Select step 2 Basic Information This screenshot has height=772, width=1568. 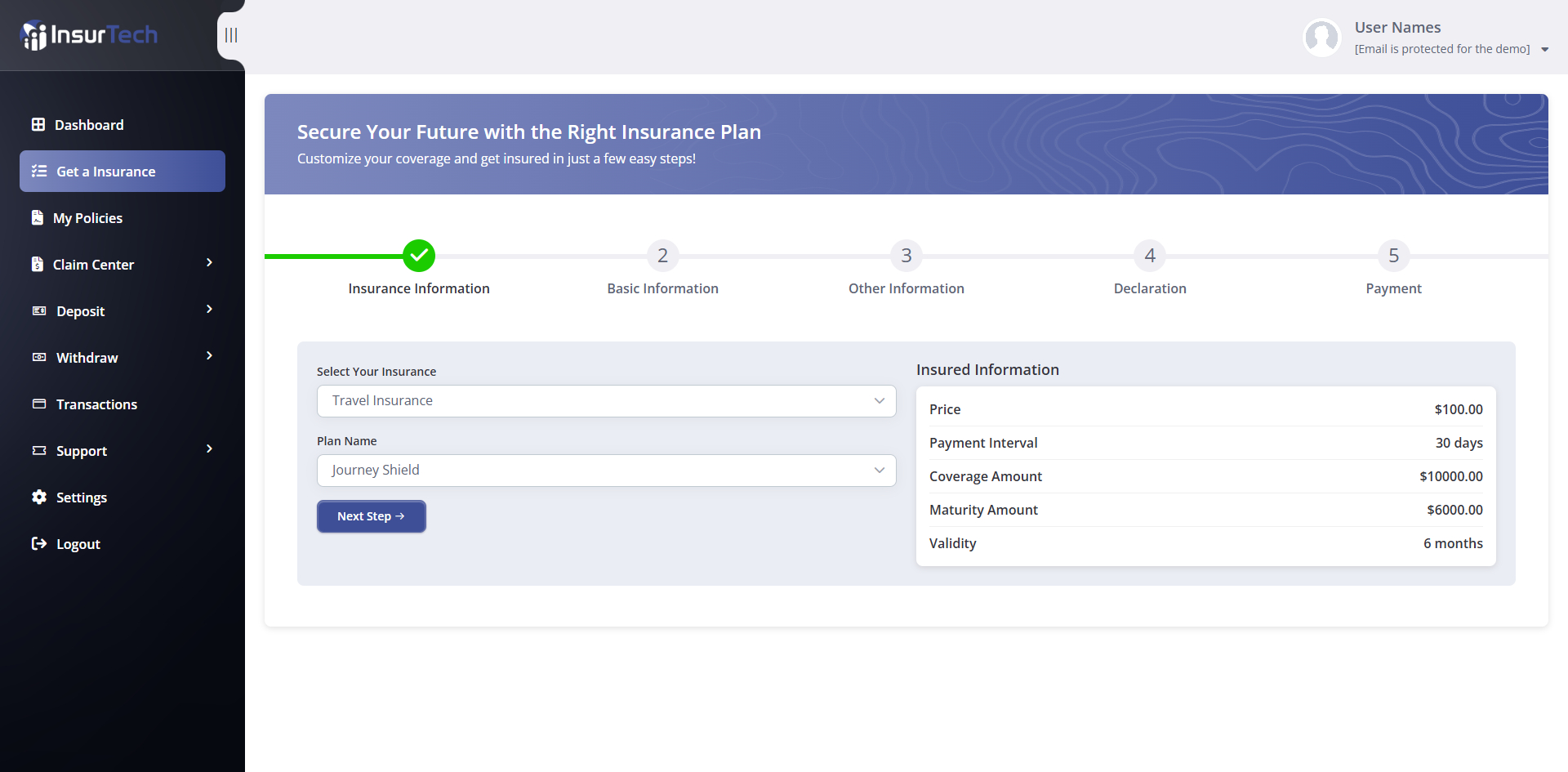[x=662, y=256]
